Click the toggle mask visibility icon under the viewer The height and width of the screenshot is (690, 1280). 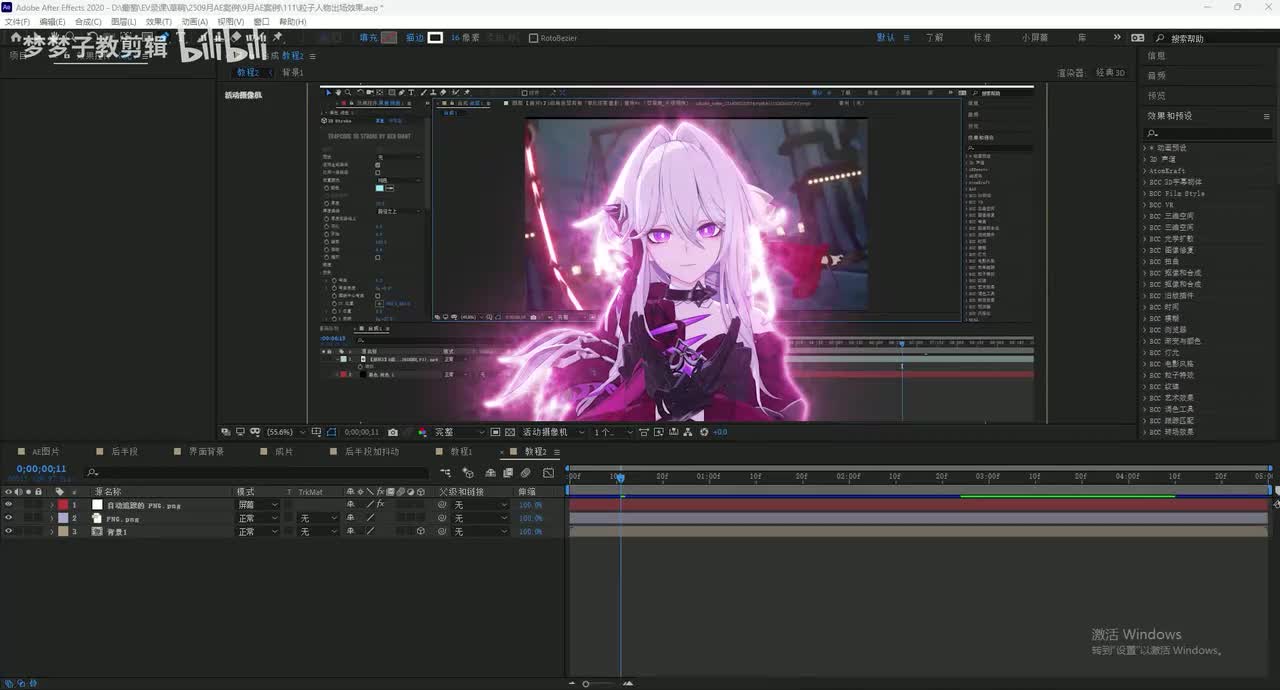331,432
